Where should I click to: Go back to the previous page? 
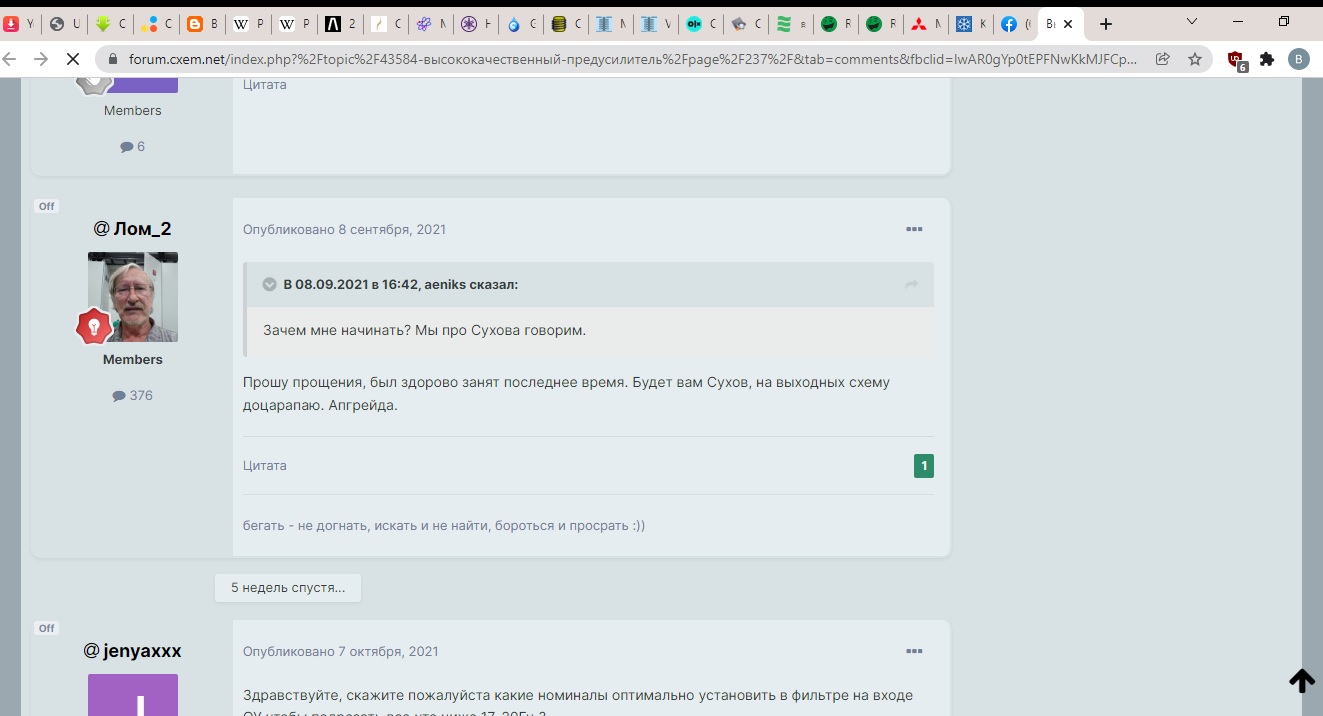click(10, 59)
